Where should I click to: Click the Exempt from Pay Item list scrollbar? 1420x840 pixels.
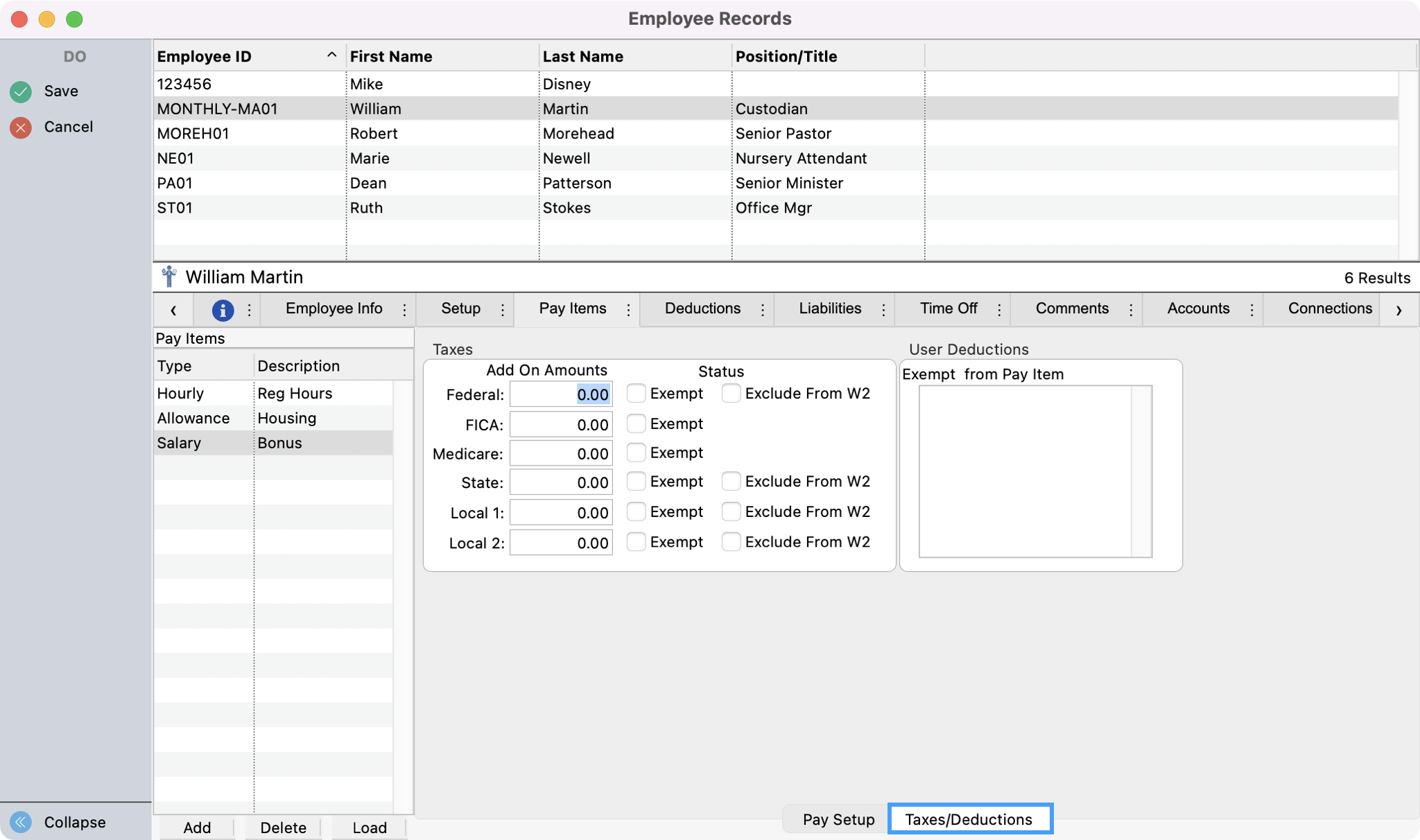[1141, 471]
